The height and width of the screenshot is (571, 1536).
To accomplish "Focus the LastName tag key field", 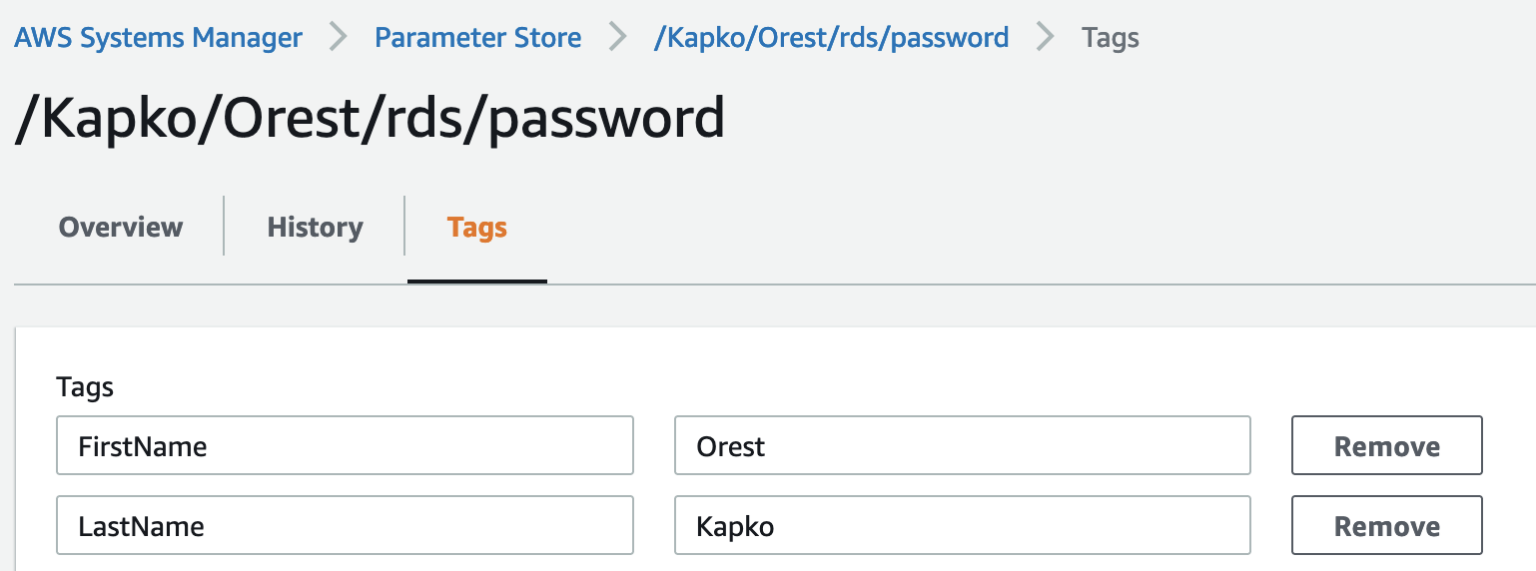I will pyautogui.click(x=344, y=526).
